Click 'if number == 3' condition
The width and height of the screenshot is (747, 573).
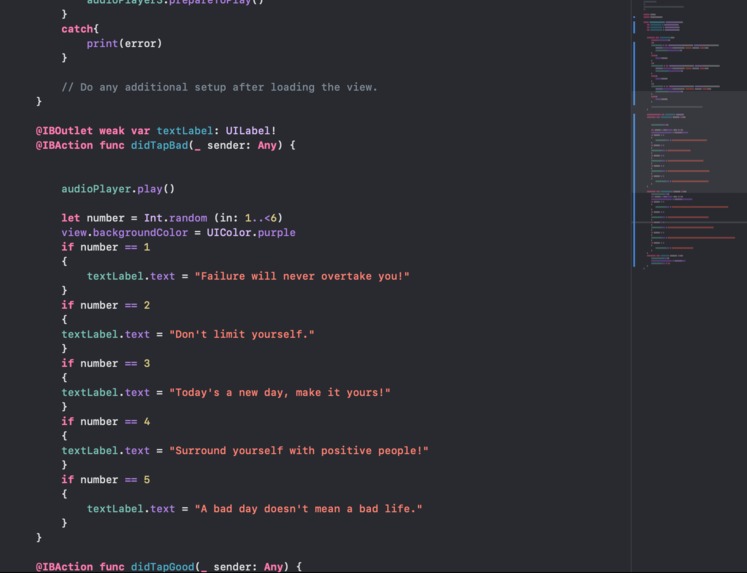(x=105, y=363)
